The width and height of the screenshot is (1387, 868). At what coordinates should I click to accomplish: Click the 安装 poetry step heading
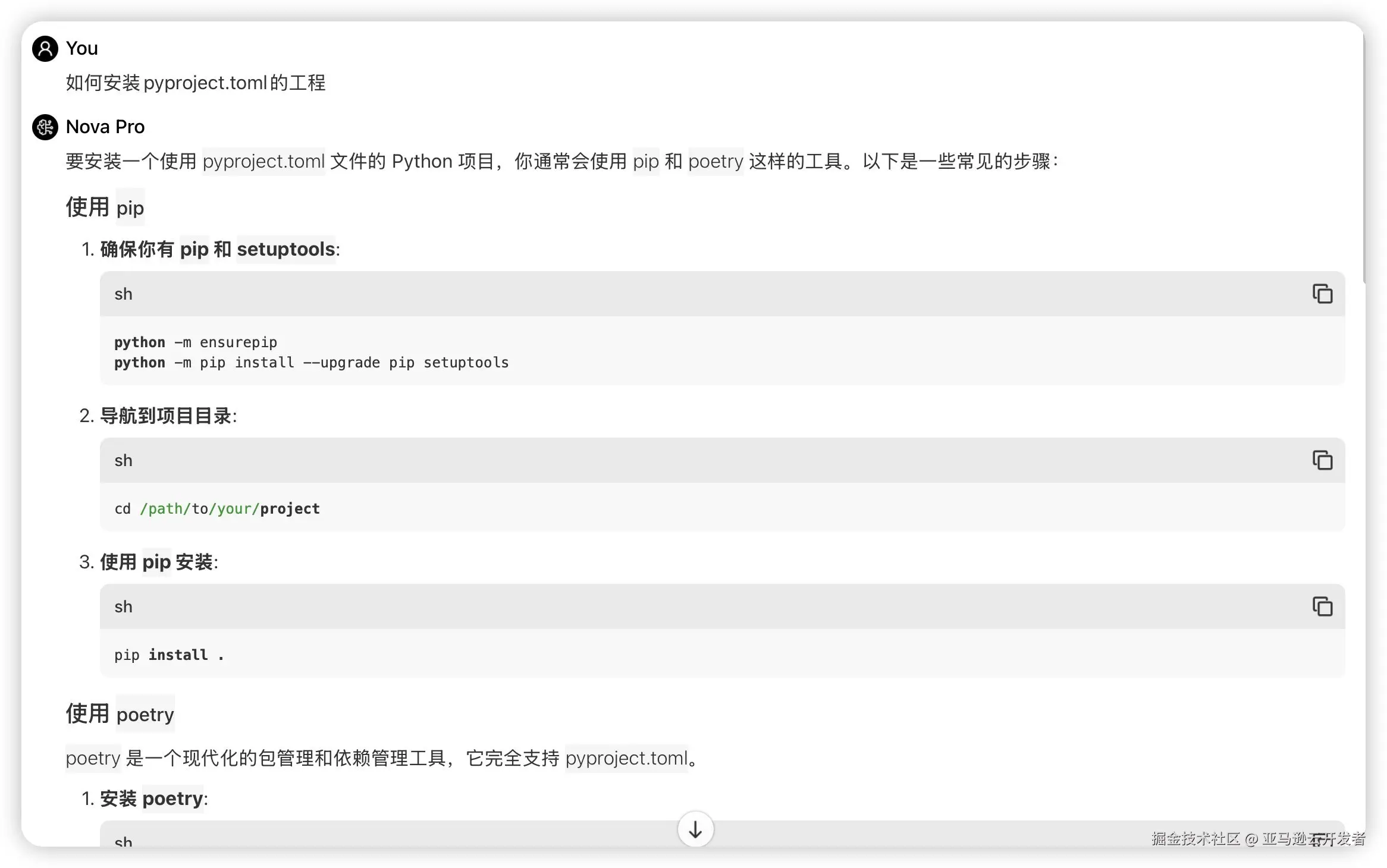pyautogui.click(x=152, y=798)
